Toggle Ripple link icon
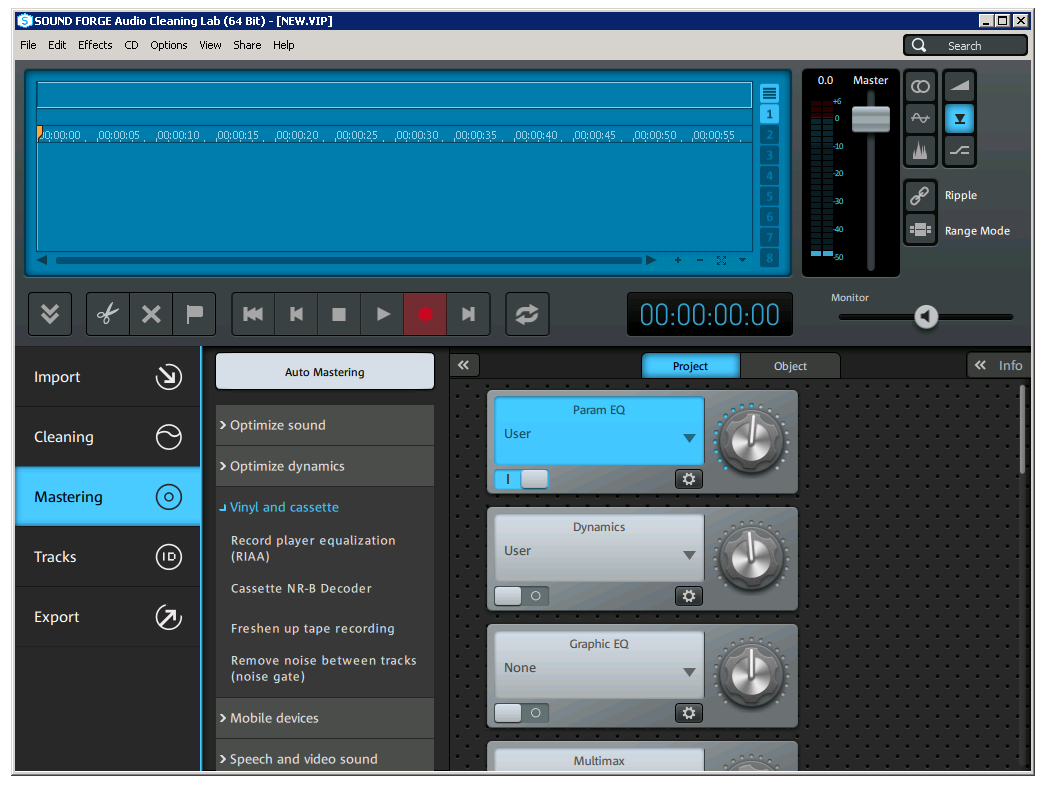 (x=921, y=195)
